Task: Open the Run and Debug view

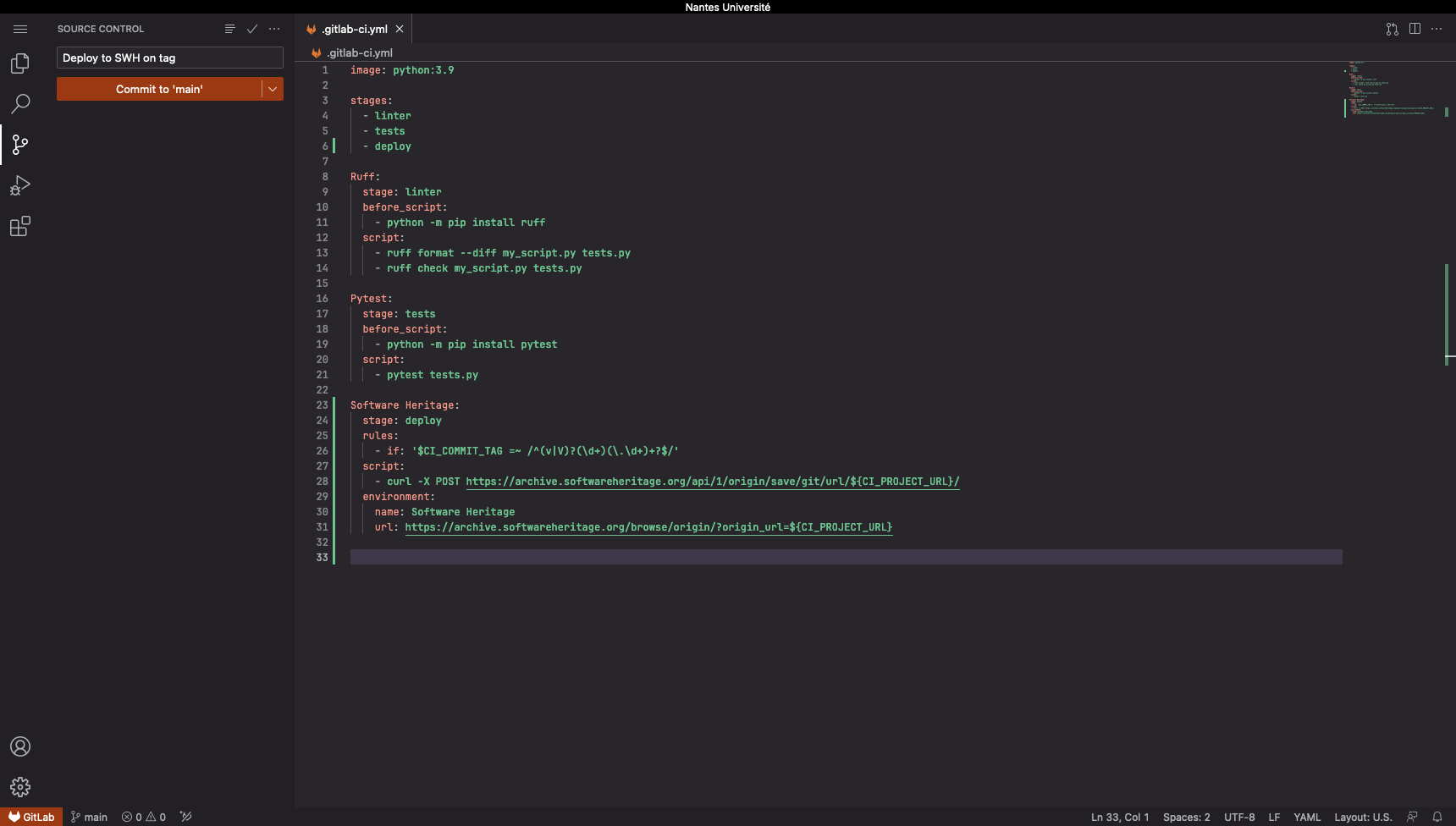Action: tap(20, 185)
